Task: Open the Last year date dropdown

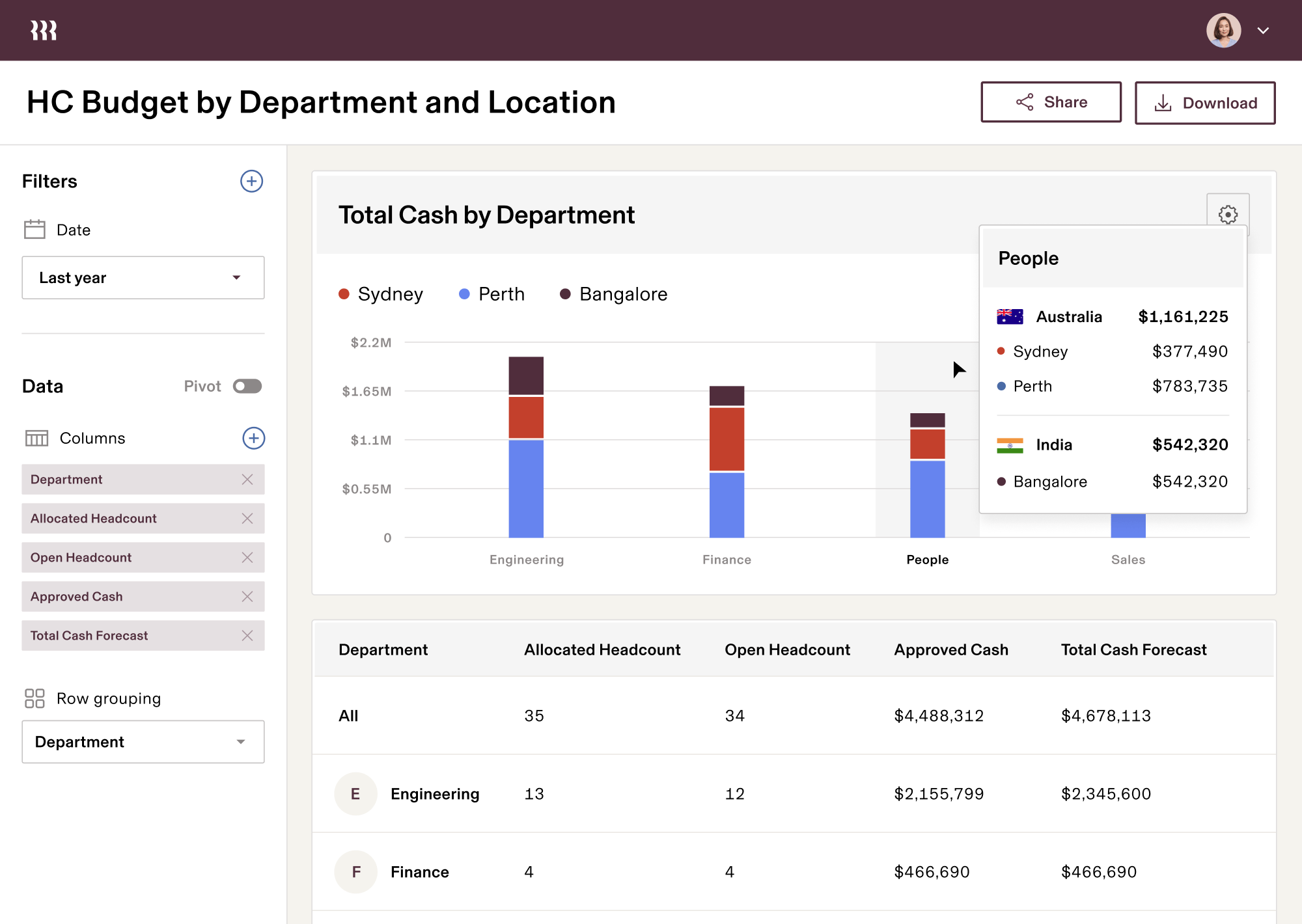Action: [x=143, y=277]
